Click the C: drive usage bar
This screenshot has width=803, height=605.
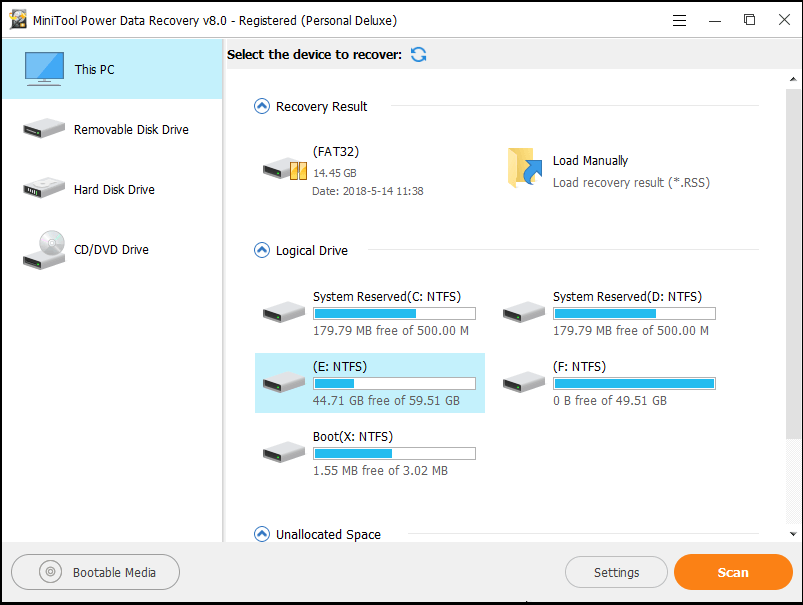394,313
